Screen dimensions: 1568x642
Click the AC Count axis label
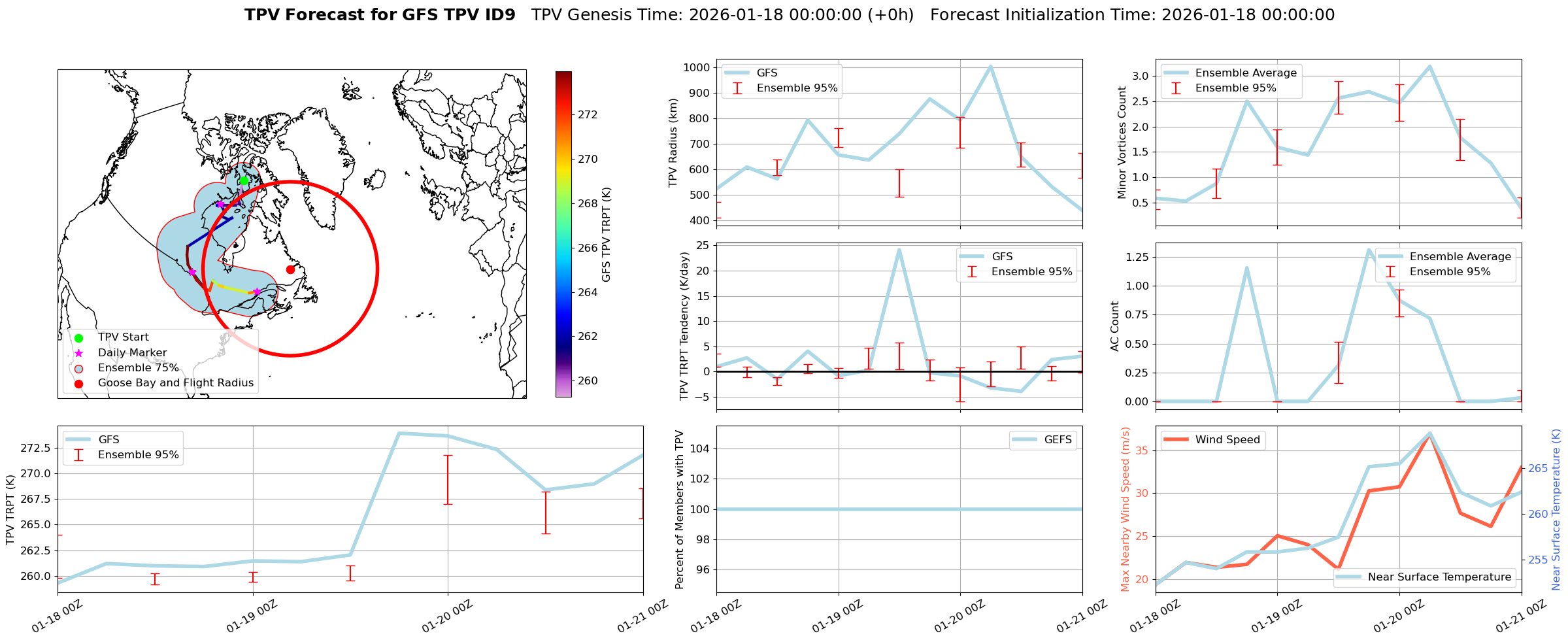click(1115, 326)
